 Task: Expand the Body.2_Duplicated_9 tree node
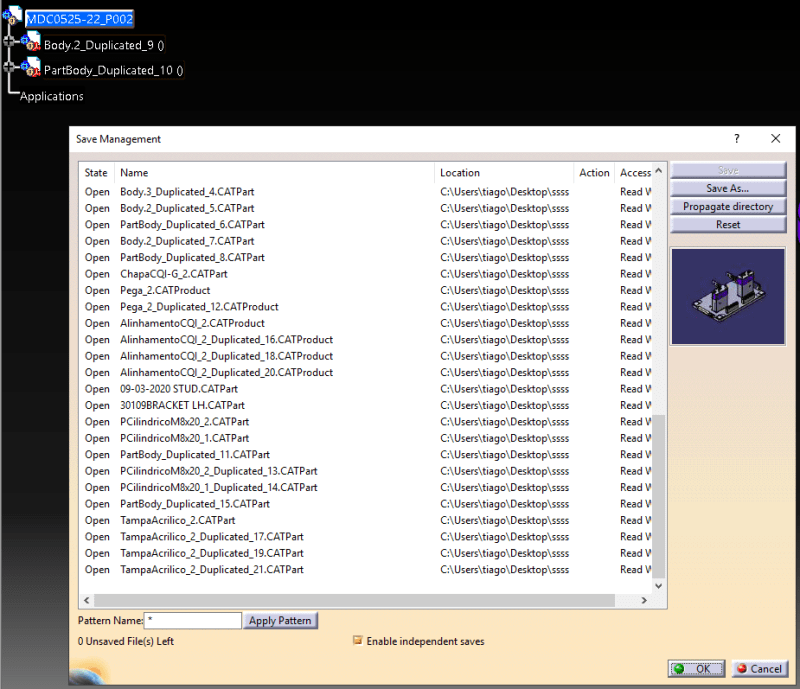pyautogui.click(x=8, y=41)
